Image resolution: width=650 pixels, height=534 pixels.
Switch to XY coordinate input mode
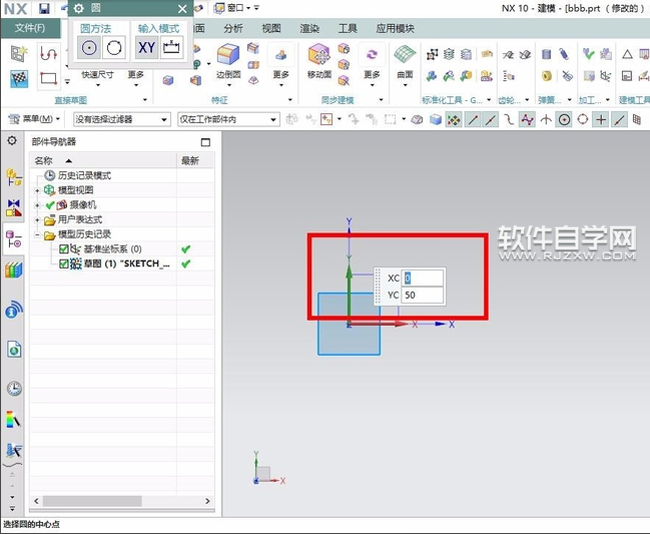(x=146, y=47)
